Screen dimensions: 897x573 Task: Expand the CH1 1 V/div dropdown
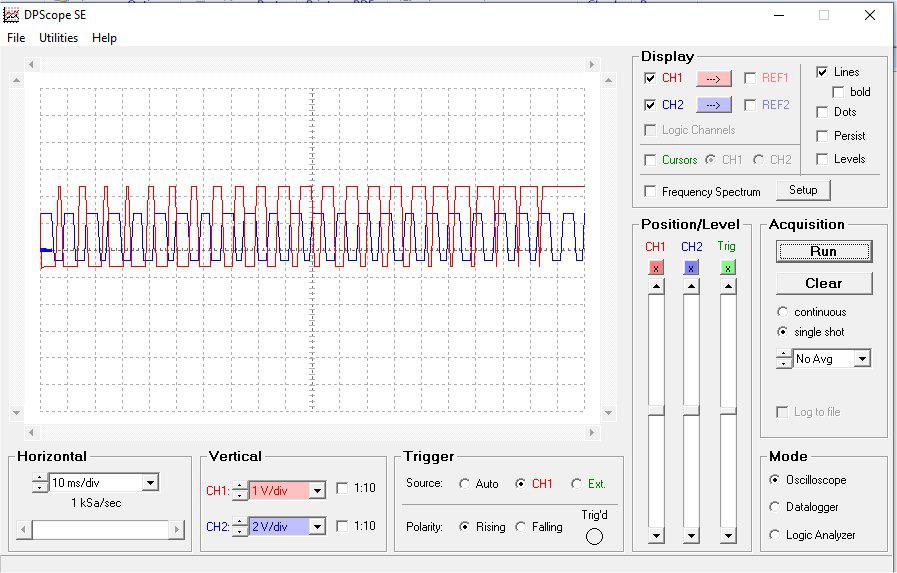click(317, 490)
